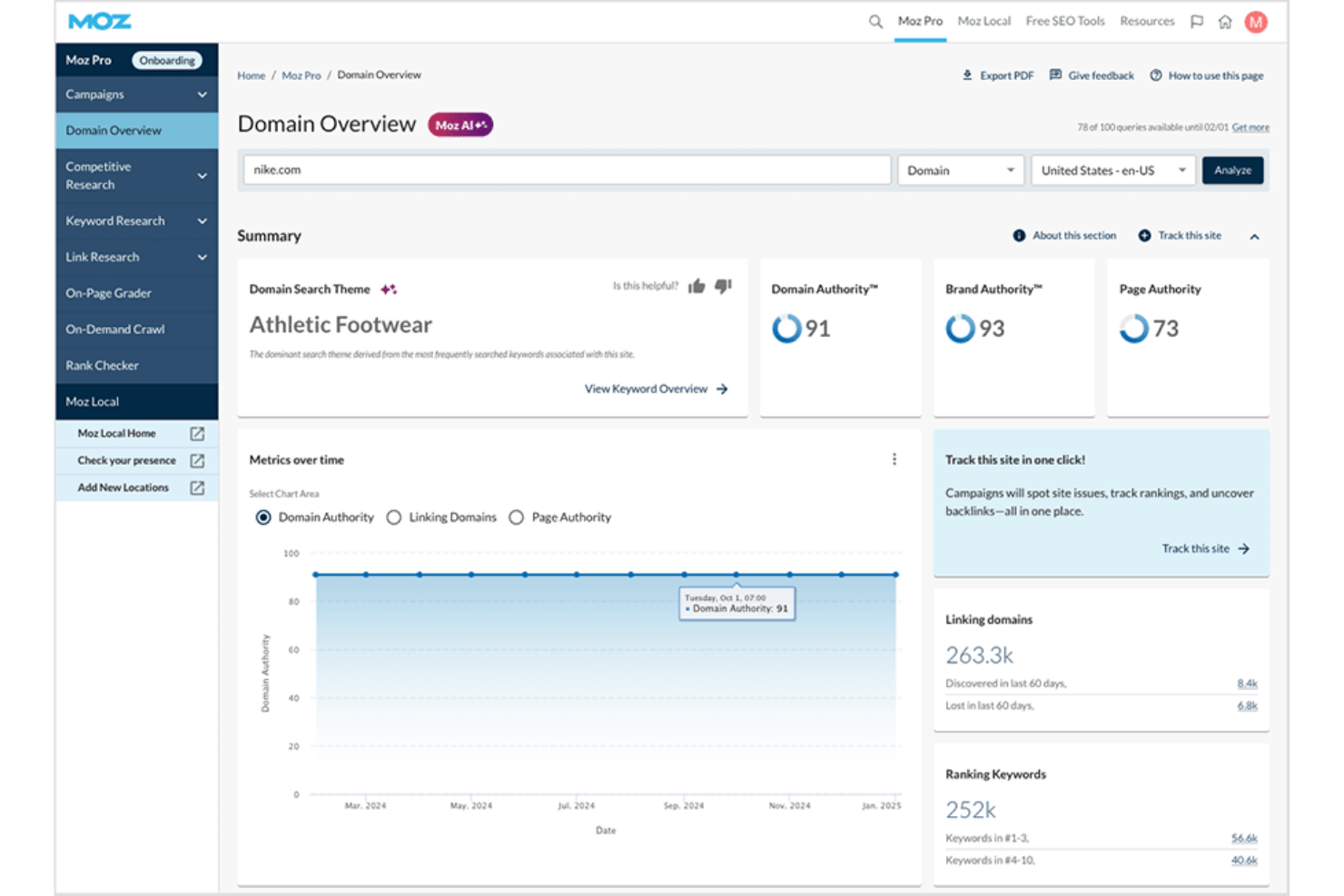Select the Linking Domains chart area
The height and width of the screenshot is (896, 1344).
[x=394, y=517]
